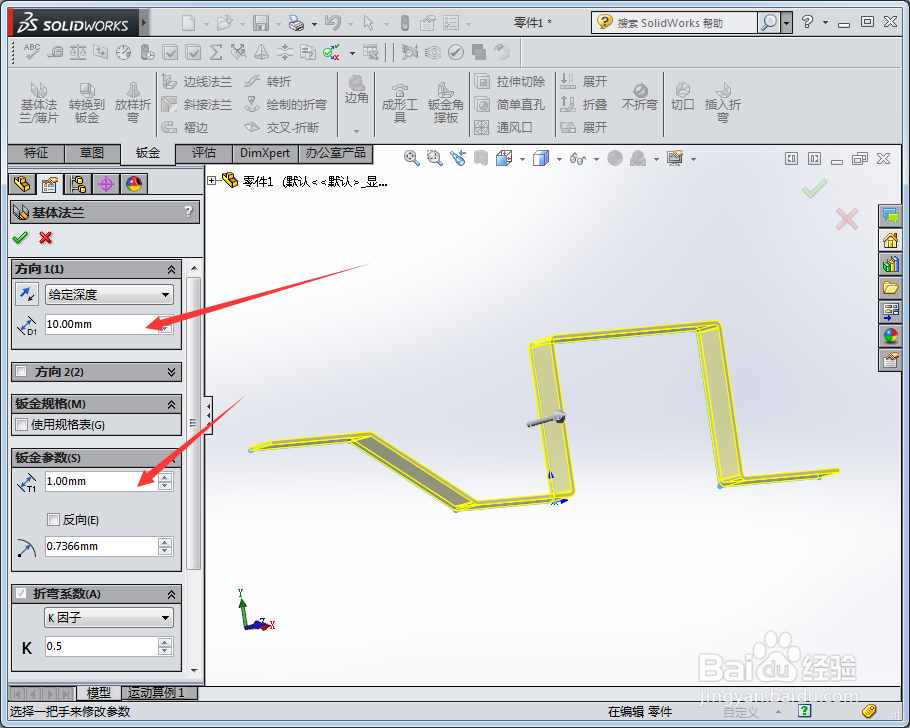Image resolution: width=910 pixels, height=728 pixels.
Task: Click the Rip (切口) tool
Action: [682, 96]
